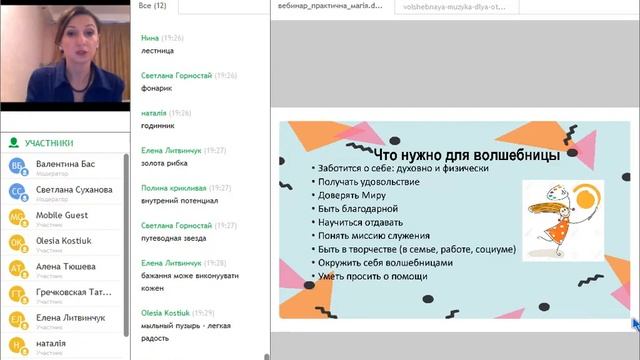
Task: Select participant name Olesia Kostiuk
Action: click(x=64, y=241)
